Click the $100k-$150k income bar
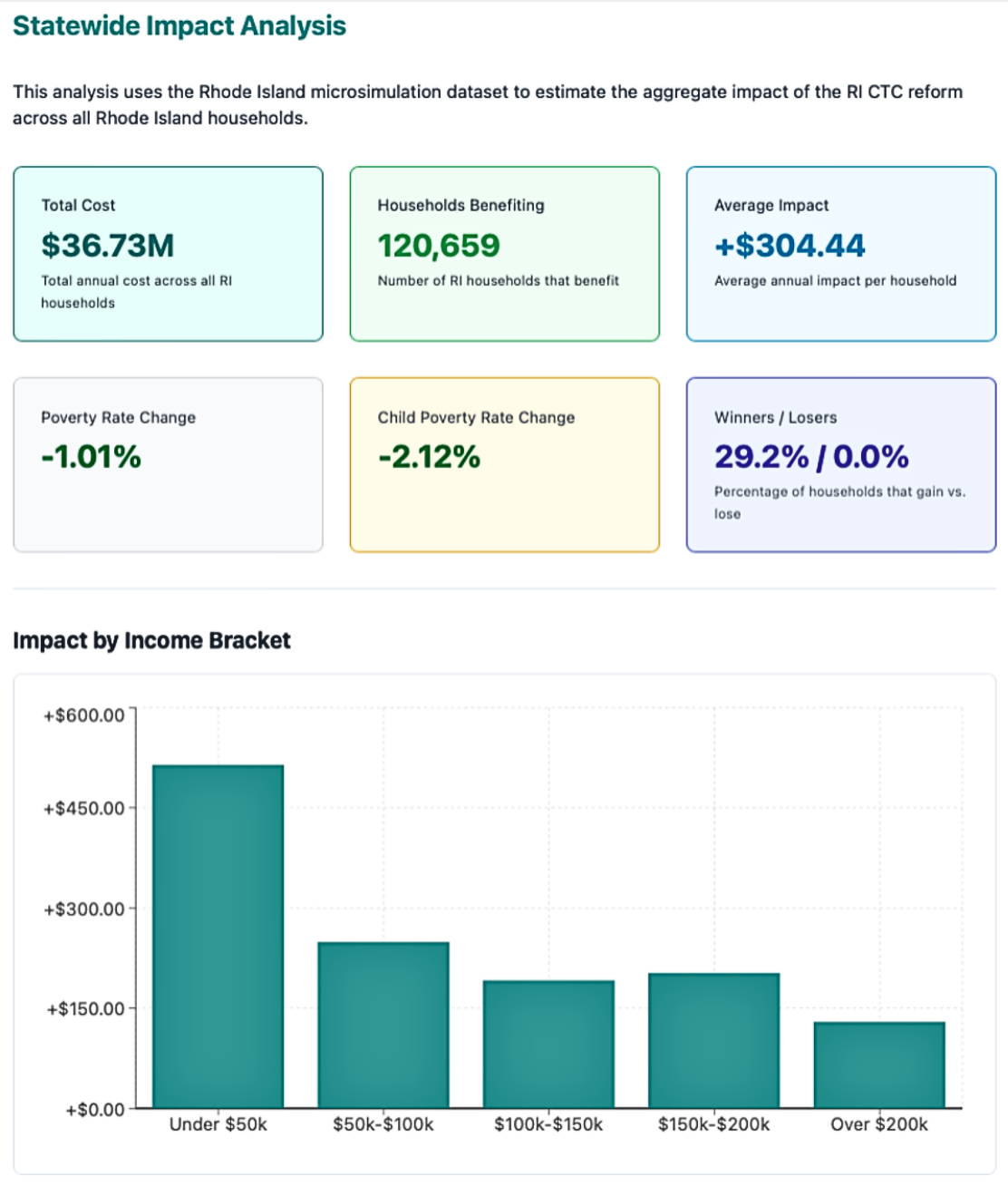This screenshot has width=1008, height=1186. click(548, 1044)
